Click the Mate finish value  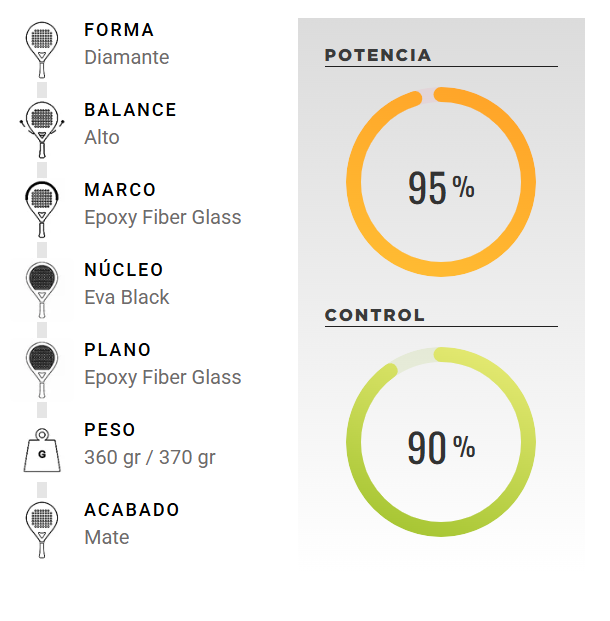coord(107,537)
